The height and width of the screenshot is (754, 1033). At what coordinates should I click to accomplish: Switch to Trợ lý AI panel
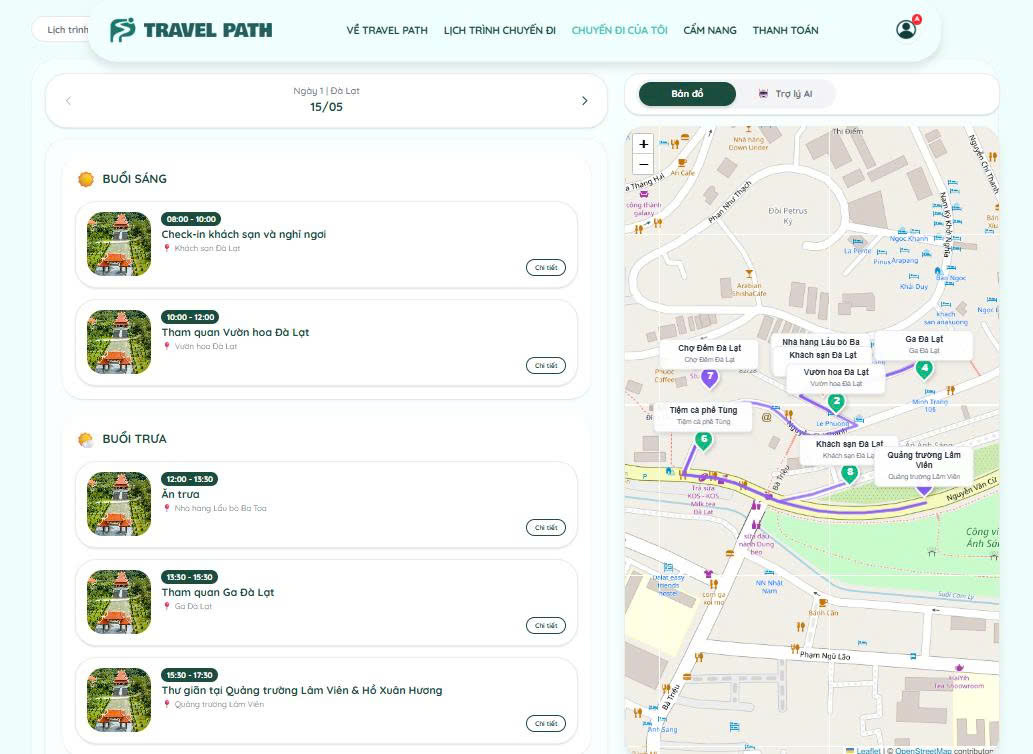tap(785, 94)
